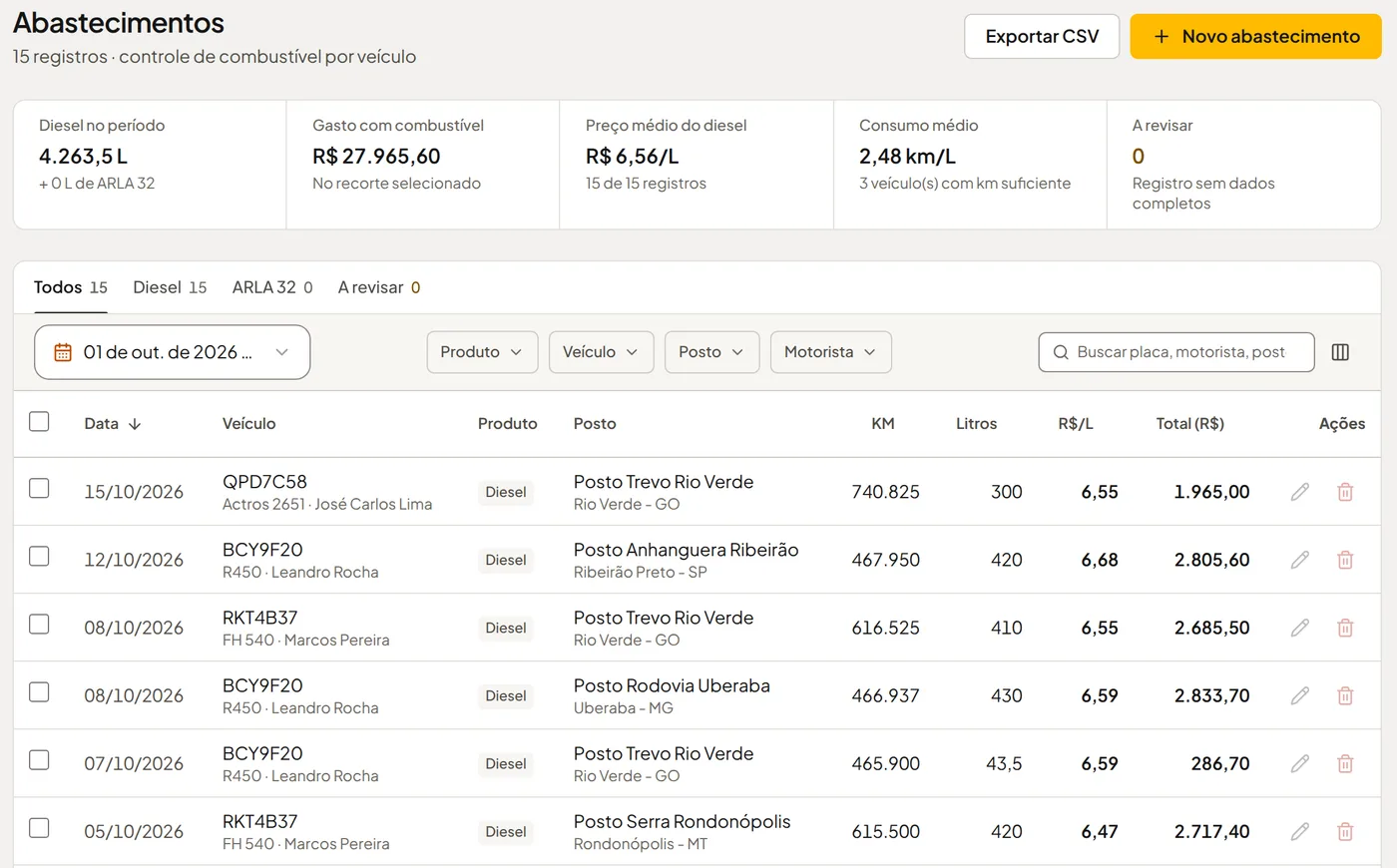Delete the Posto Rodovia Uberaba record
Image resolution: width=1397 pixels, height=868 pixels.
[x=1345, y=695]
